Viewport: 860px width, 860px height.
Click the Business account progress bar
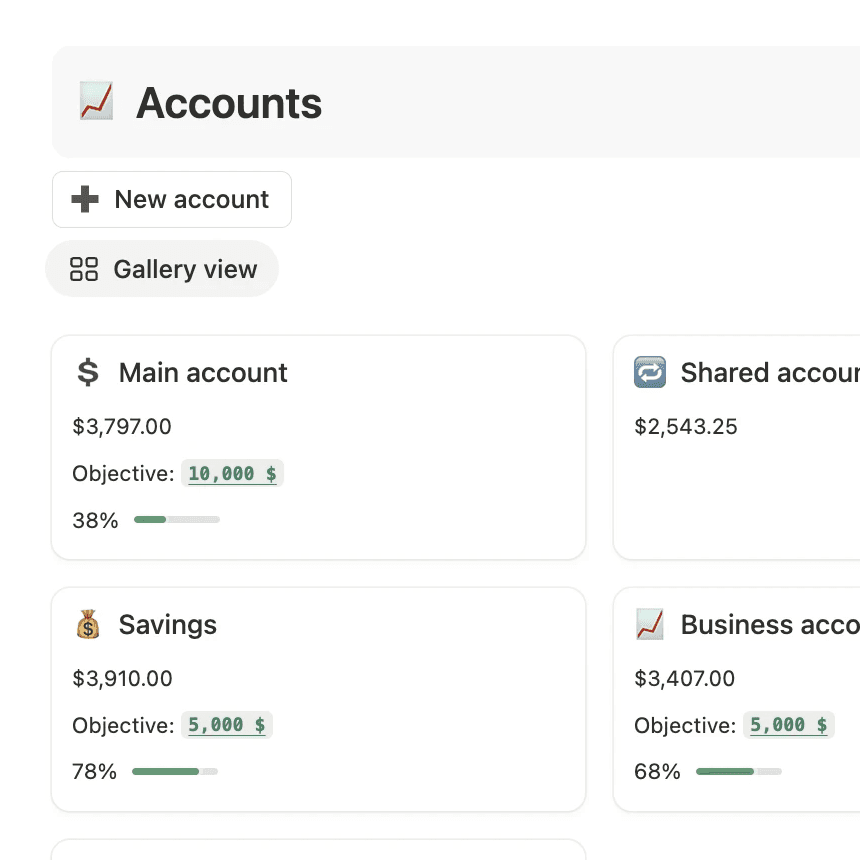pyautogui.click(x=739, y=771)
